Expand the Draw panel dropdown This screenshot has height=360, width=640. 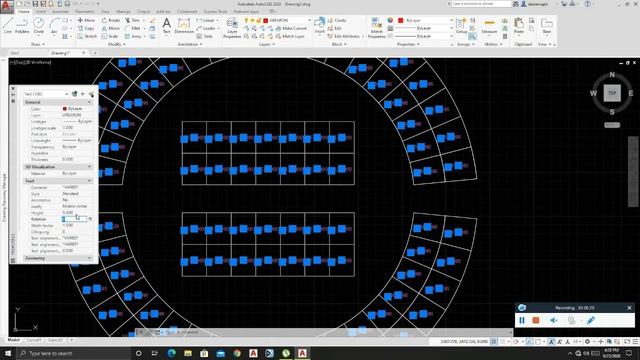pyautogui.click(x=38, y=44)
